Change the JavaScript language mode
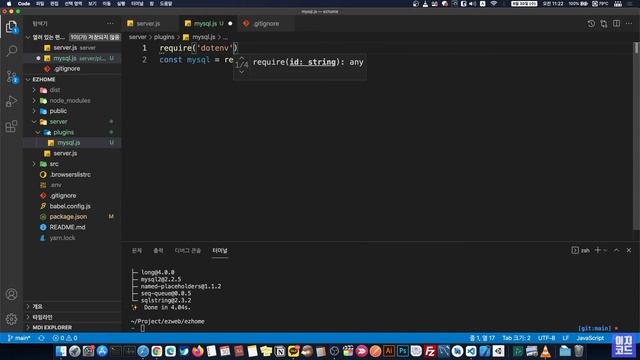The width and height of the screenshot is (640, 360). click(590, 338)
